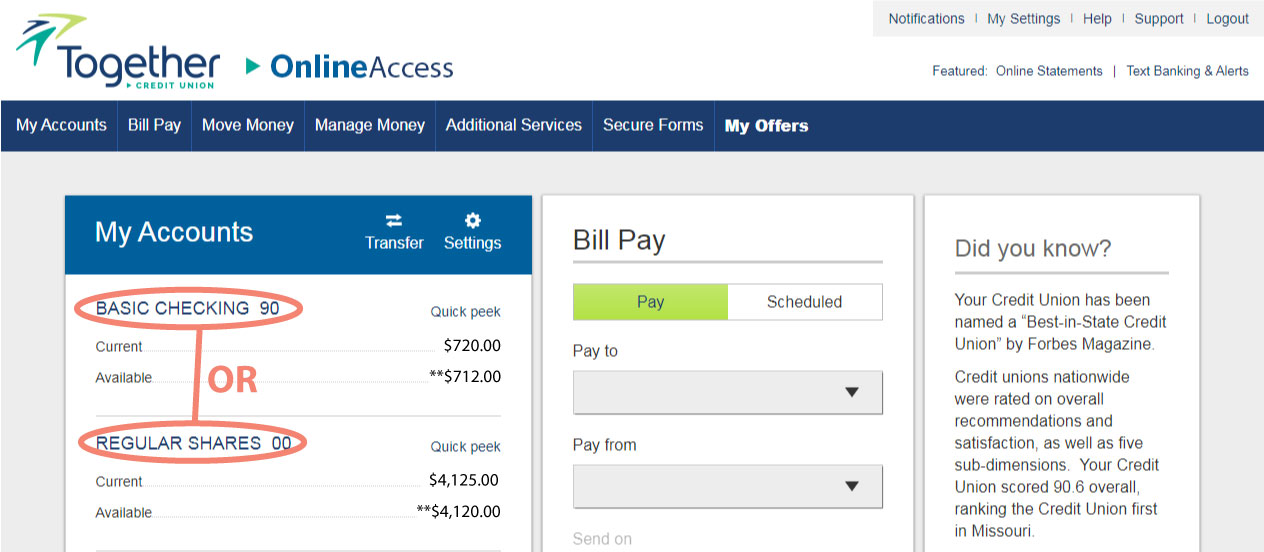Open the Move Money menu

click(x=248, y=126)
